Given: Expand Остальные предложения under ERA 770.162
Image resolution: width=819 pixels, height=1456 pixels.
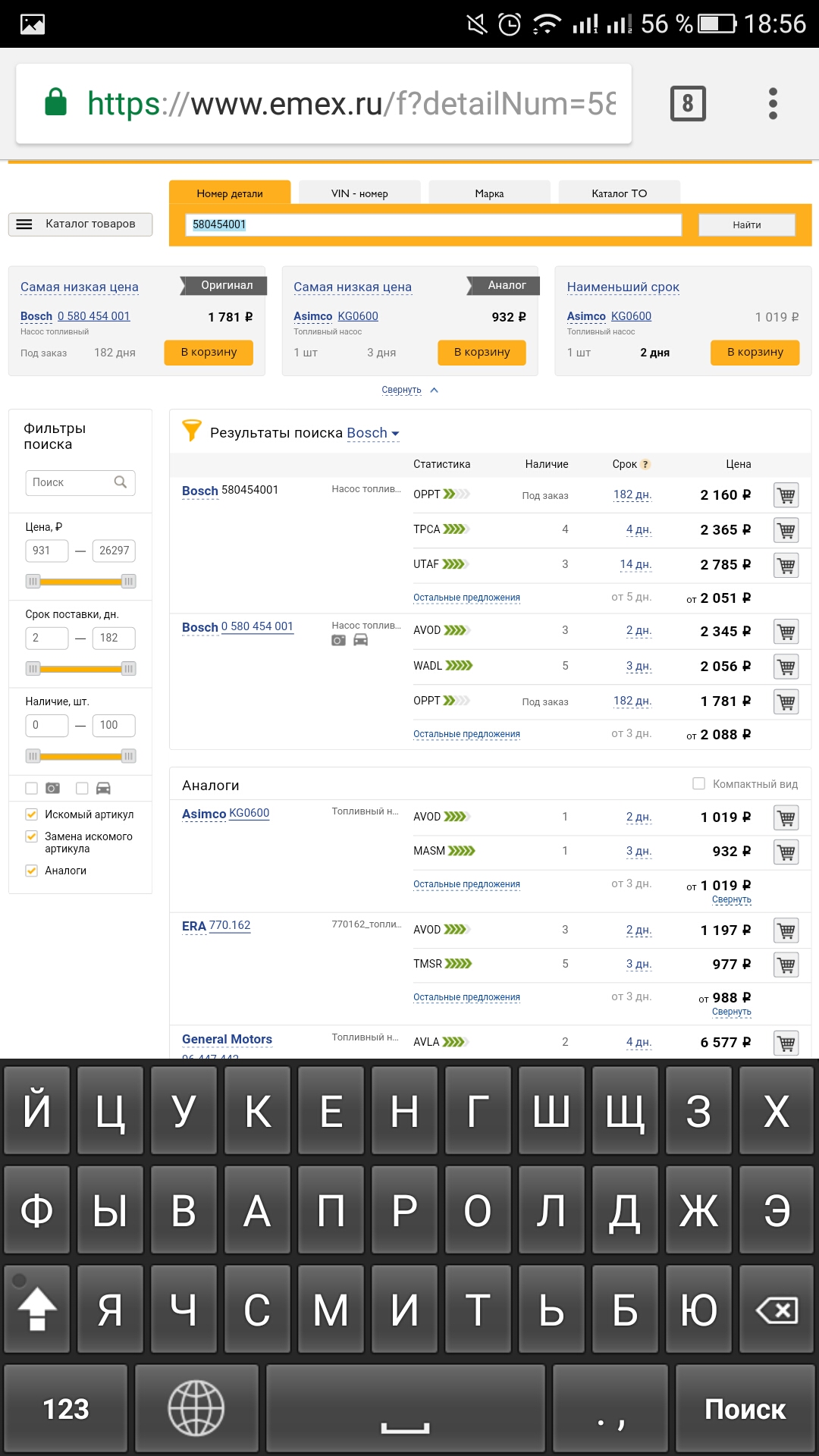Looking at the screenshot, I should coord(466,997).
